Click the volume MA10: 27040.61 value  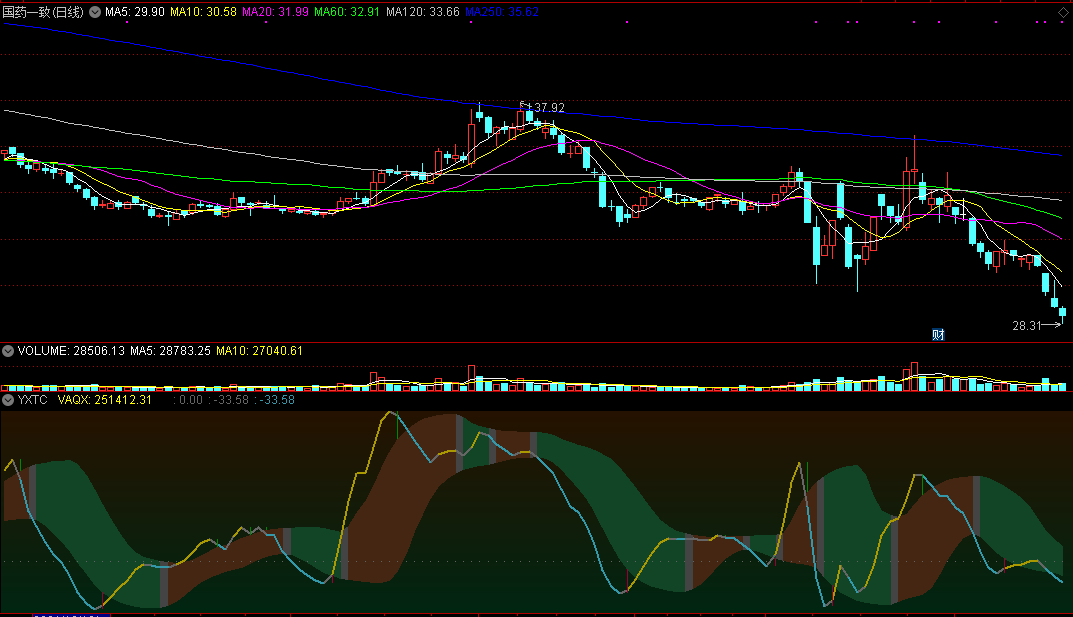pyautogui.click(x=259, y=351)
